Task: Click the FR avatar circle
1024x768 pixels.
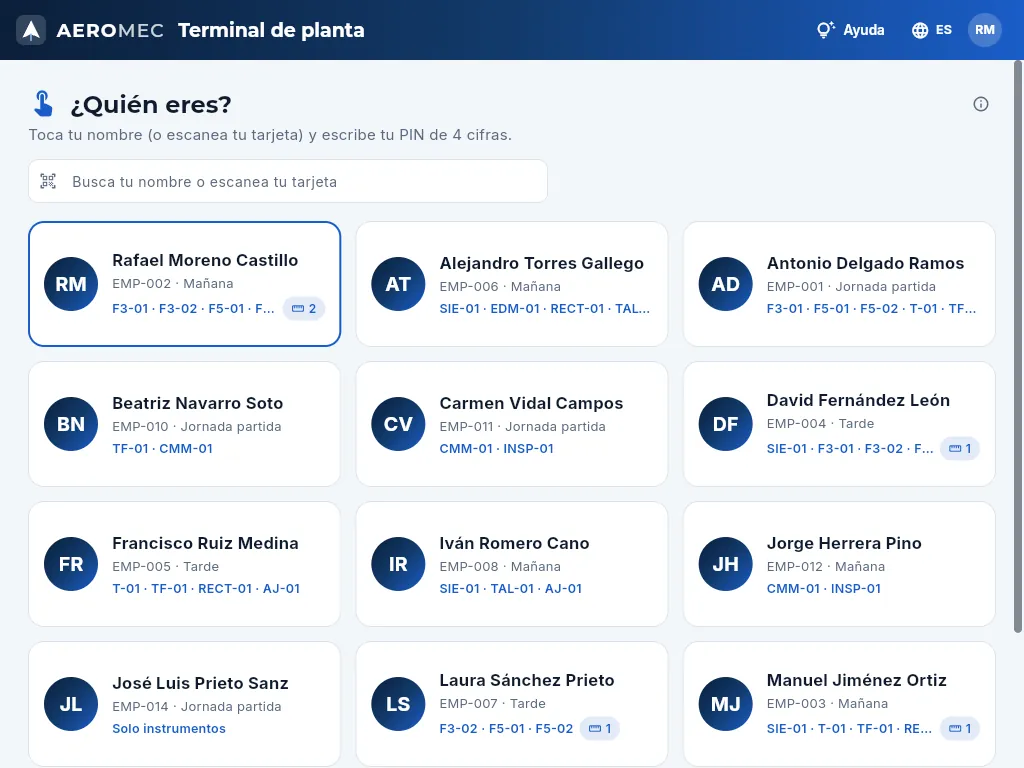Action: 71,564
